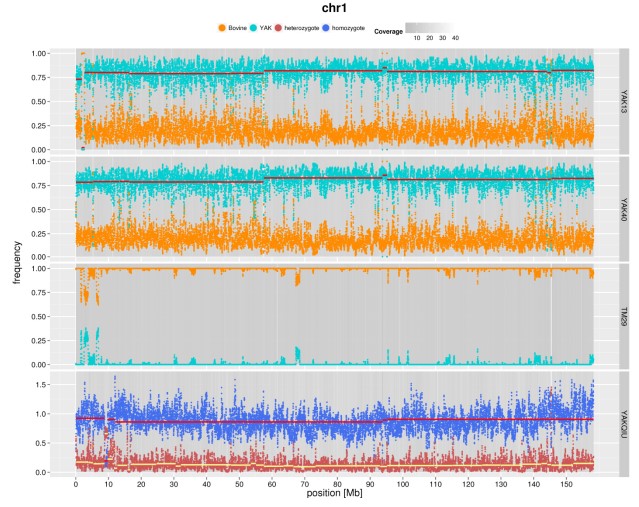Image resolution: width=639 pixels, height=507 pixels.
Task: Click the "position [Mb]" x-axis title
Action: pos(335,493)
